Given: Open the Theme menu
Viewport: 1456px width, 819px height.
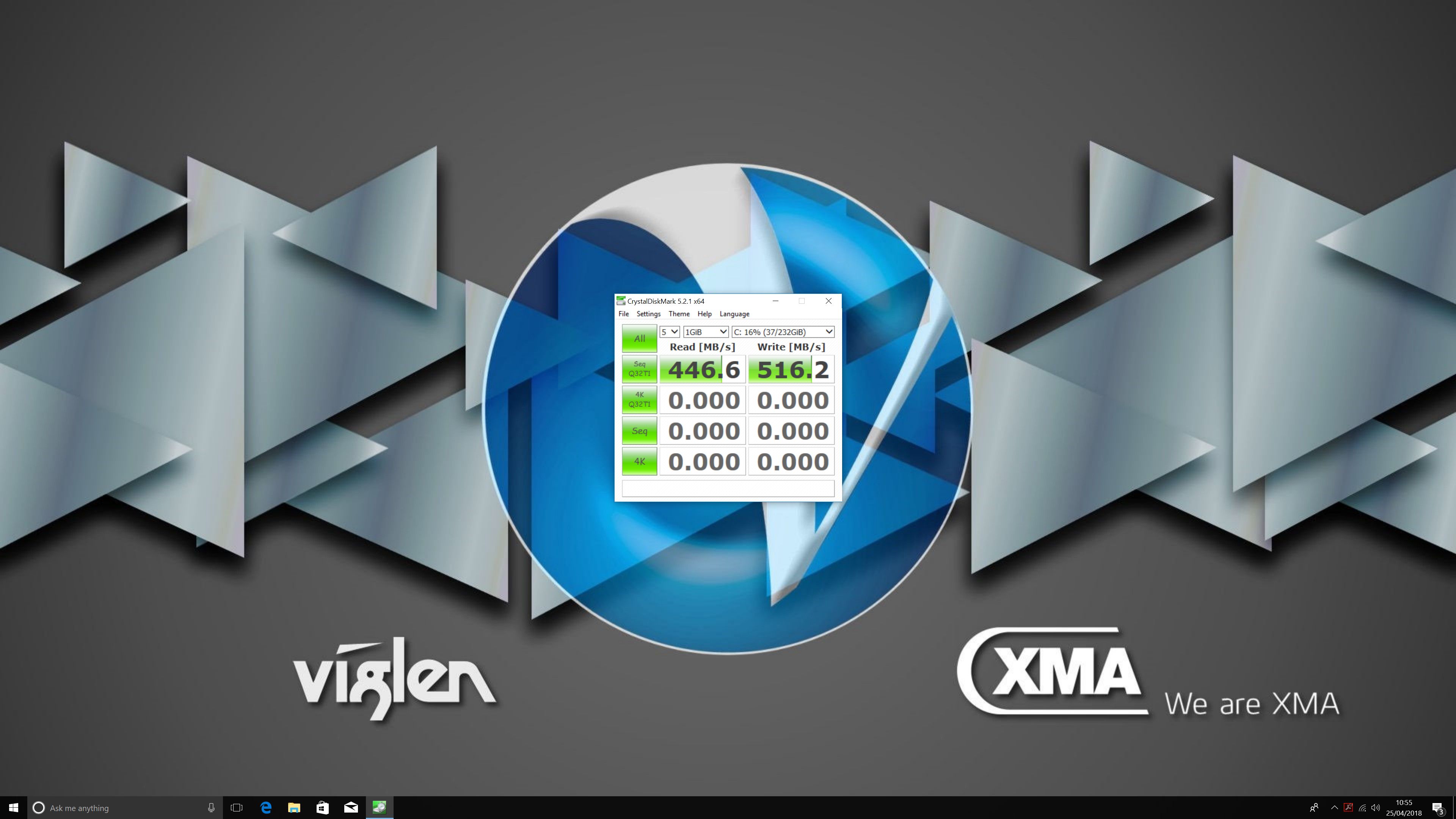Looking at the screenshot, I should click(679, 314).
